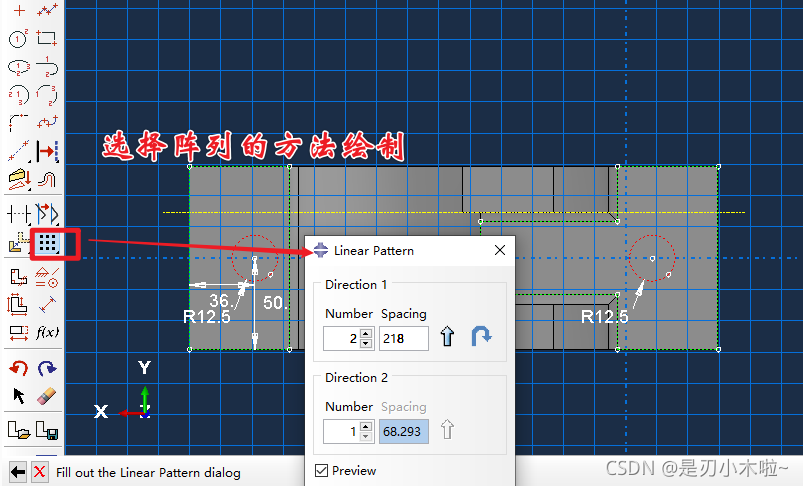Click the Create Circle tool
The image size is (803, 486).
pyautogui.click(x=18, y=39)
